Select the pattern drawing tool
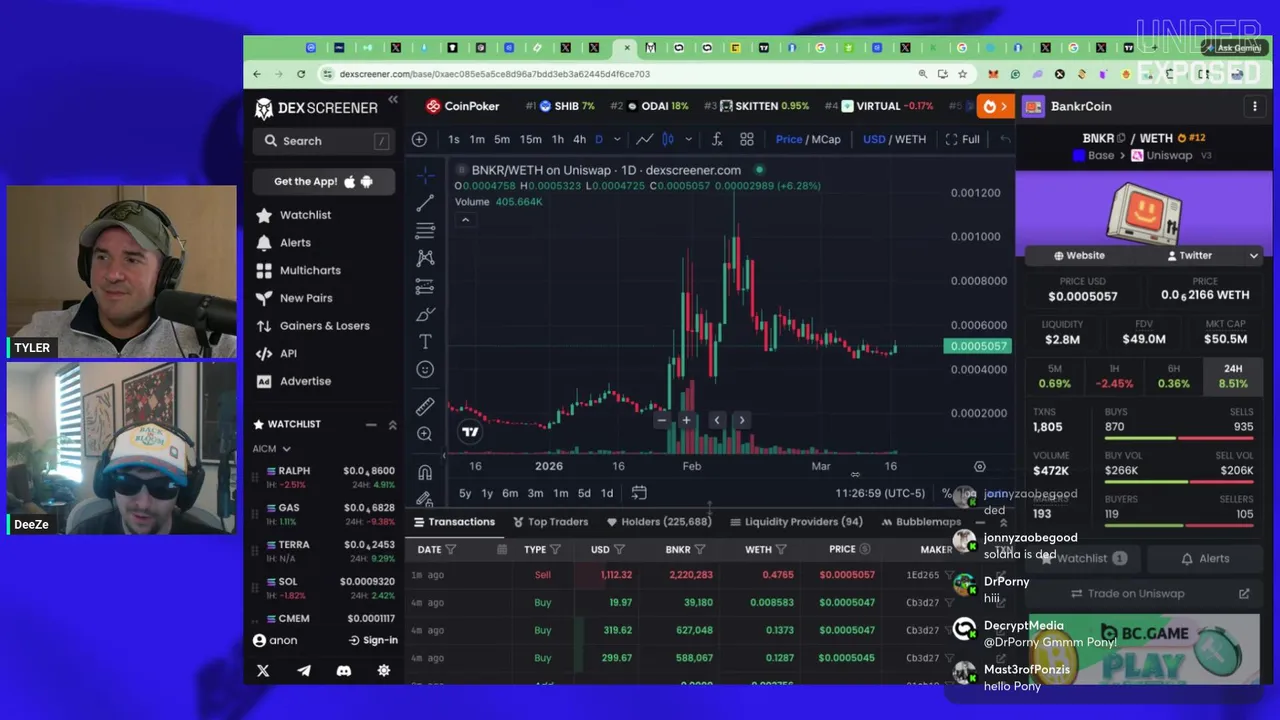Screen dimensions: 1280x720 (425, 258)
